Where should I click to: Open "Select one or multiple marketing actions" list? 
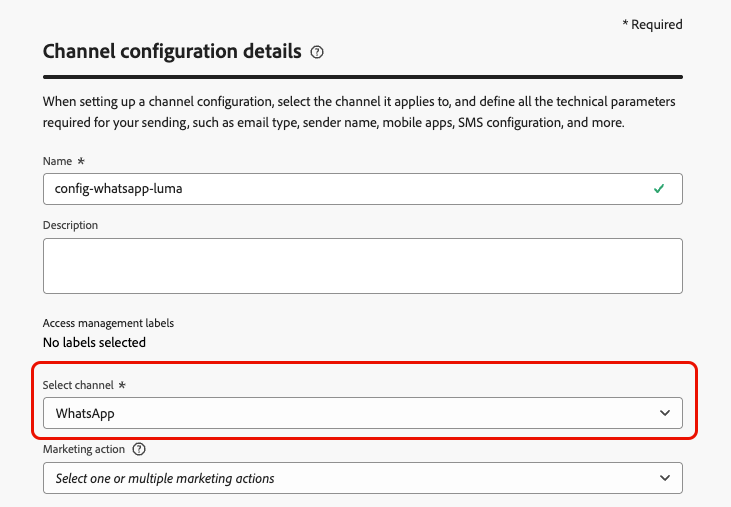(350, 478)
